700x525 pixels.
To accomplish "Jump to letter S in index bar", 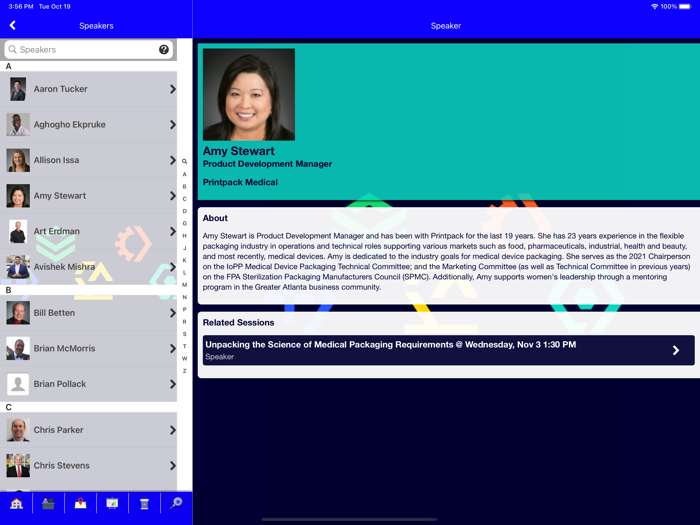I will (x=184, y=334).
